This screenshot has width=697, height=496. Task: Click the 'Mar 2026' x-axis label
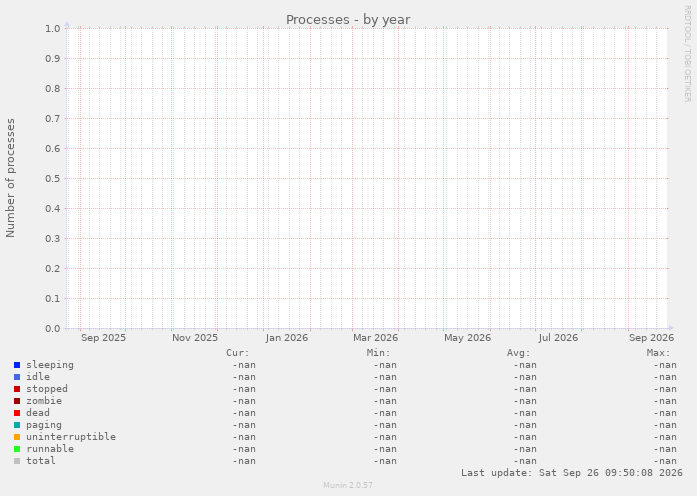[376, 338]
